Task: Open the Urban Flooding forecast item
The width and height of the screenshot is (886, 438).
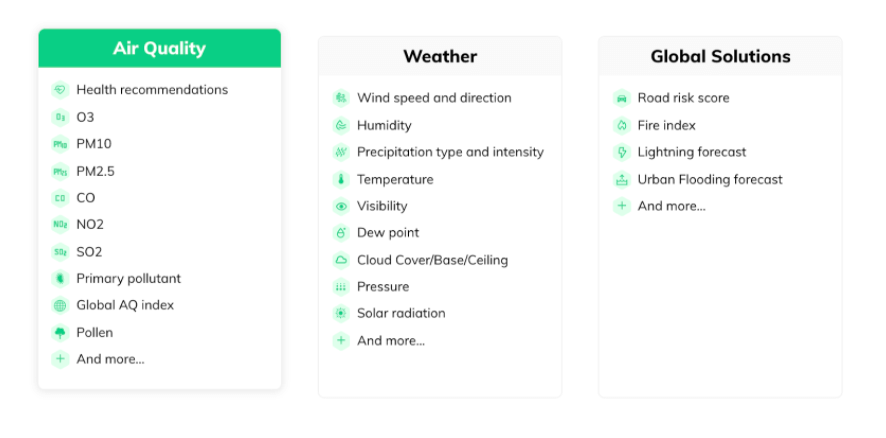Action: [698, 180]
